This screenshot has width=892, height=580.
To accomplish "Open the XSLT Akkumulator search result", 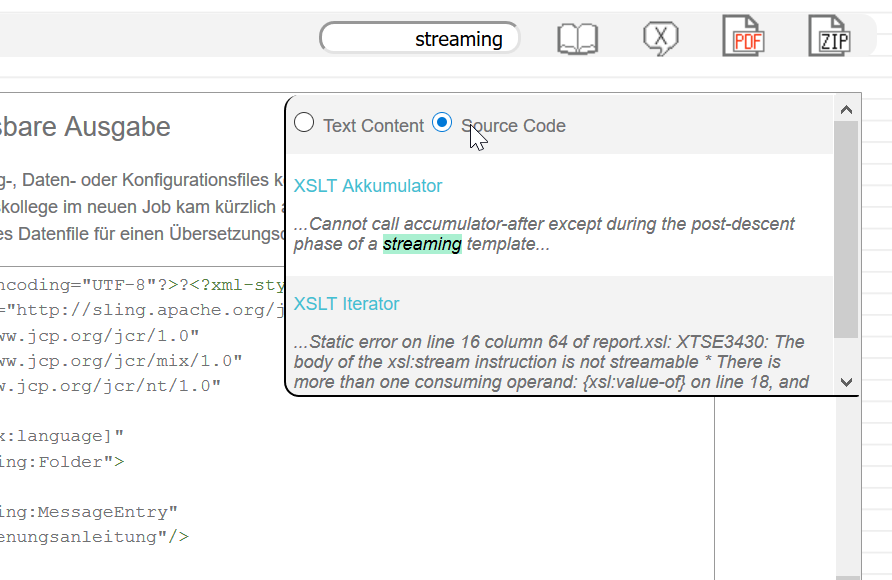I will [367, 186].
